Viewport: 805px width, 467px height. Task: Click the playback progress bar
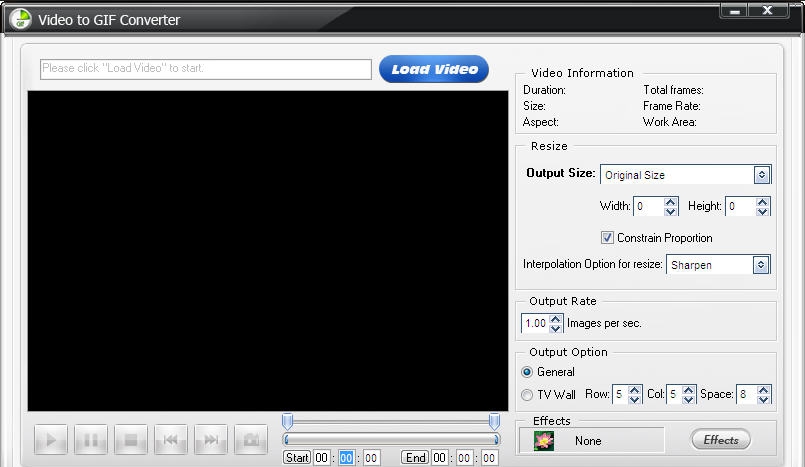(x=391, y=439)
